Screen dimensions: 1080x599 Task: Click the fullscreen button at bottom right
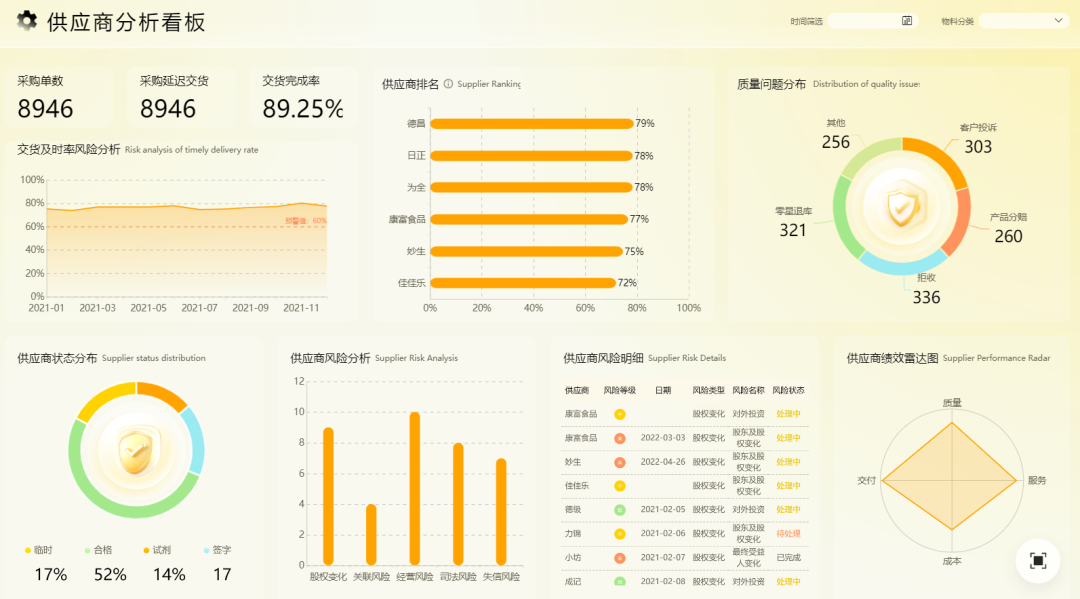click(x=1038, y=560)
